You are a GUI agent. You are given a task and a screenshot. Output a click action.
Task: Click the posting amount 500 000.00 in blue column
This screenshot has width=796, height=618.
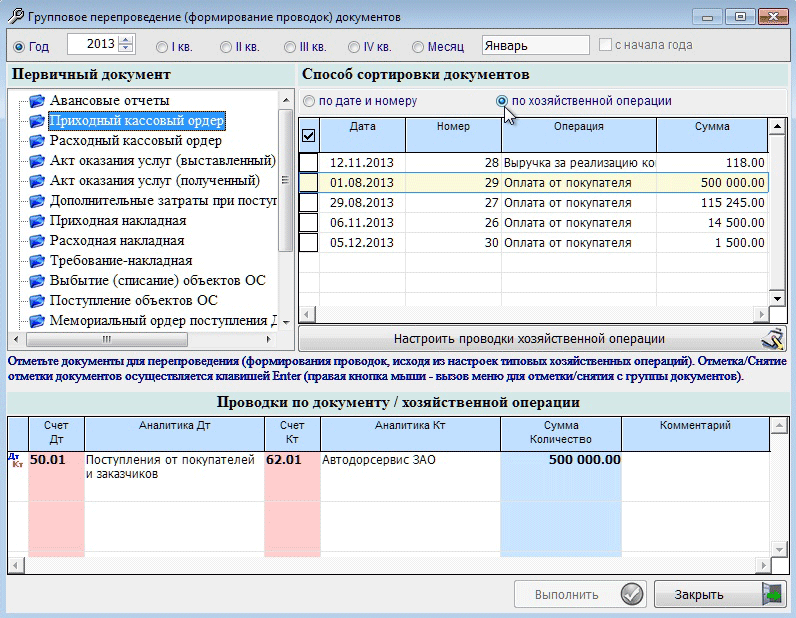point(561,476)
